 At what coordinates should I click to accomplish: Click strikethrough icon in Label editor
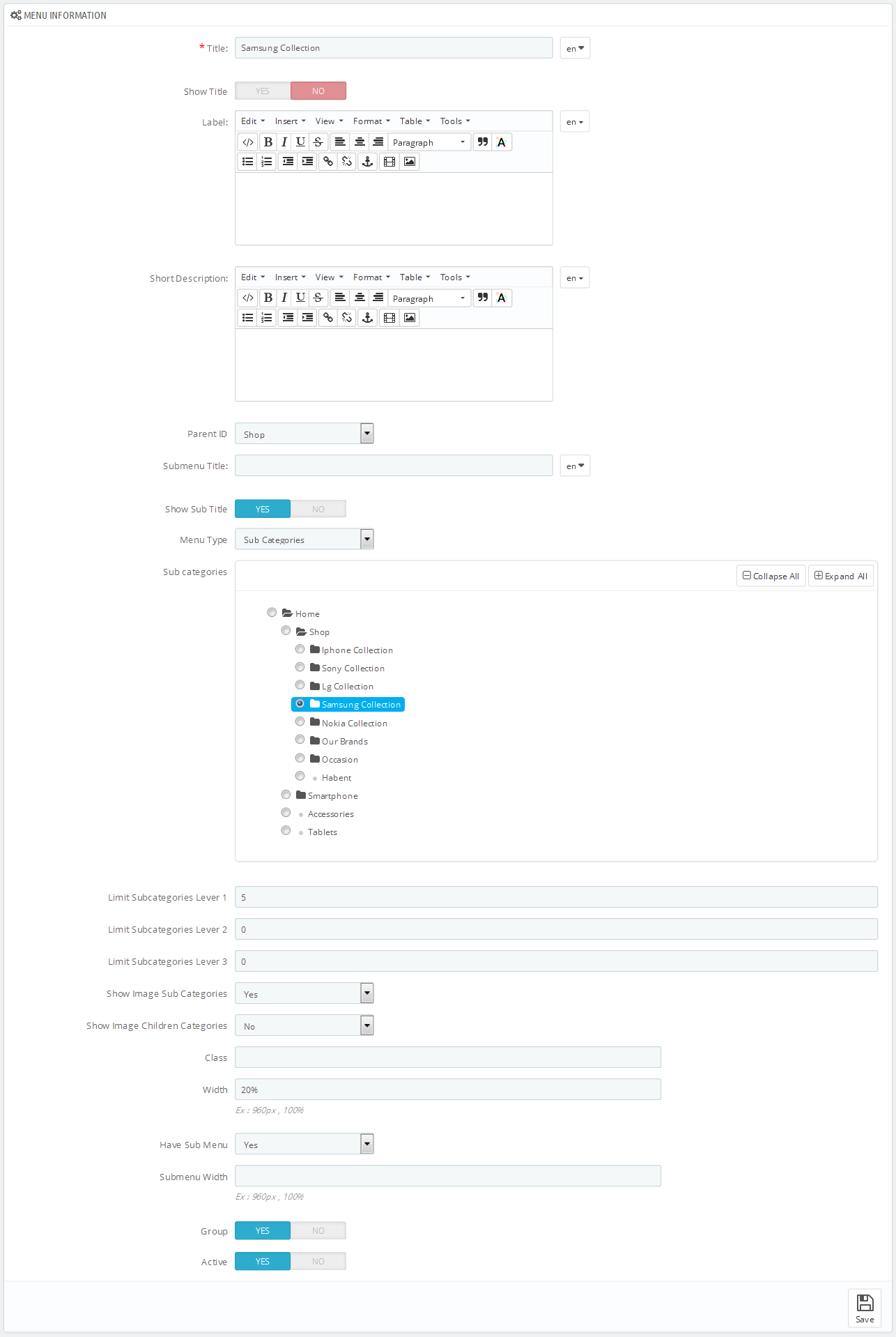coord(318,142)
